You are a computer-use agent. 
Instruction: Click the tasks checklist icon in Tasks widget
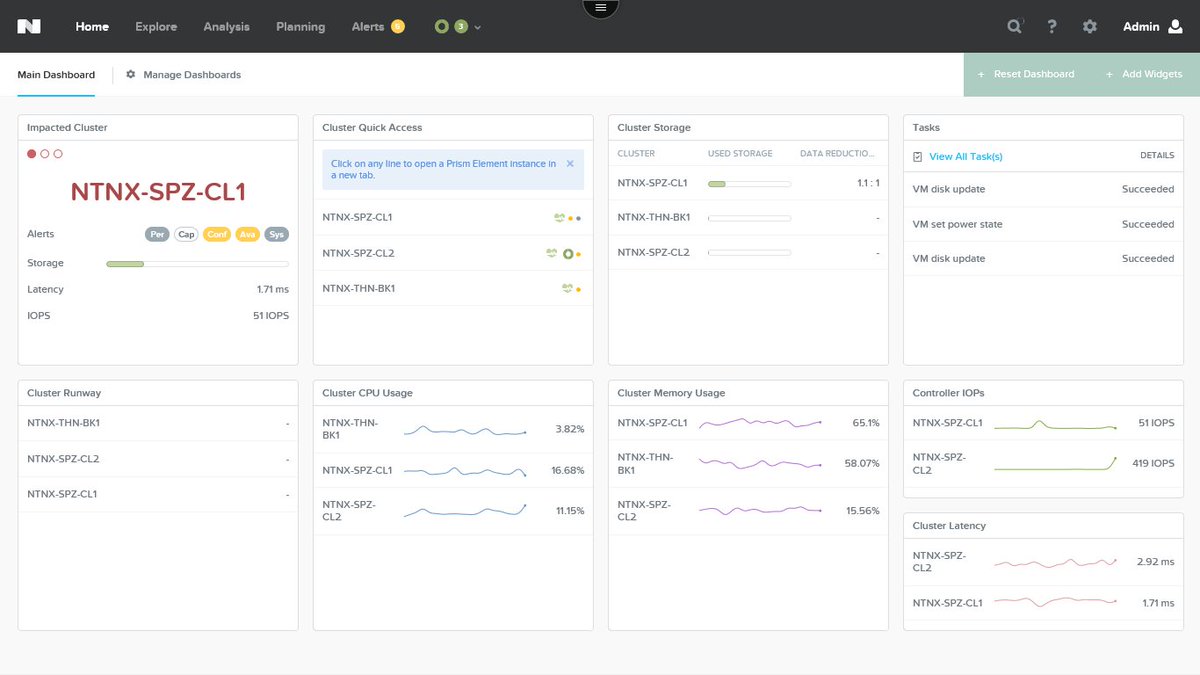coord(918,156)
